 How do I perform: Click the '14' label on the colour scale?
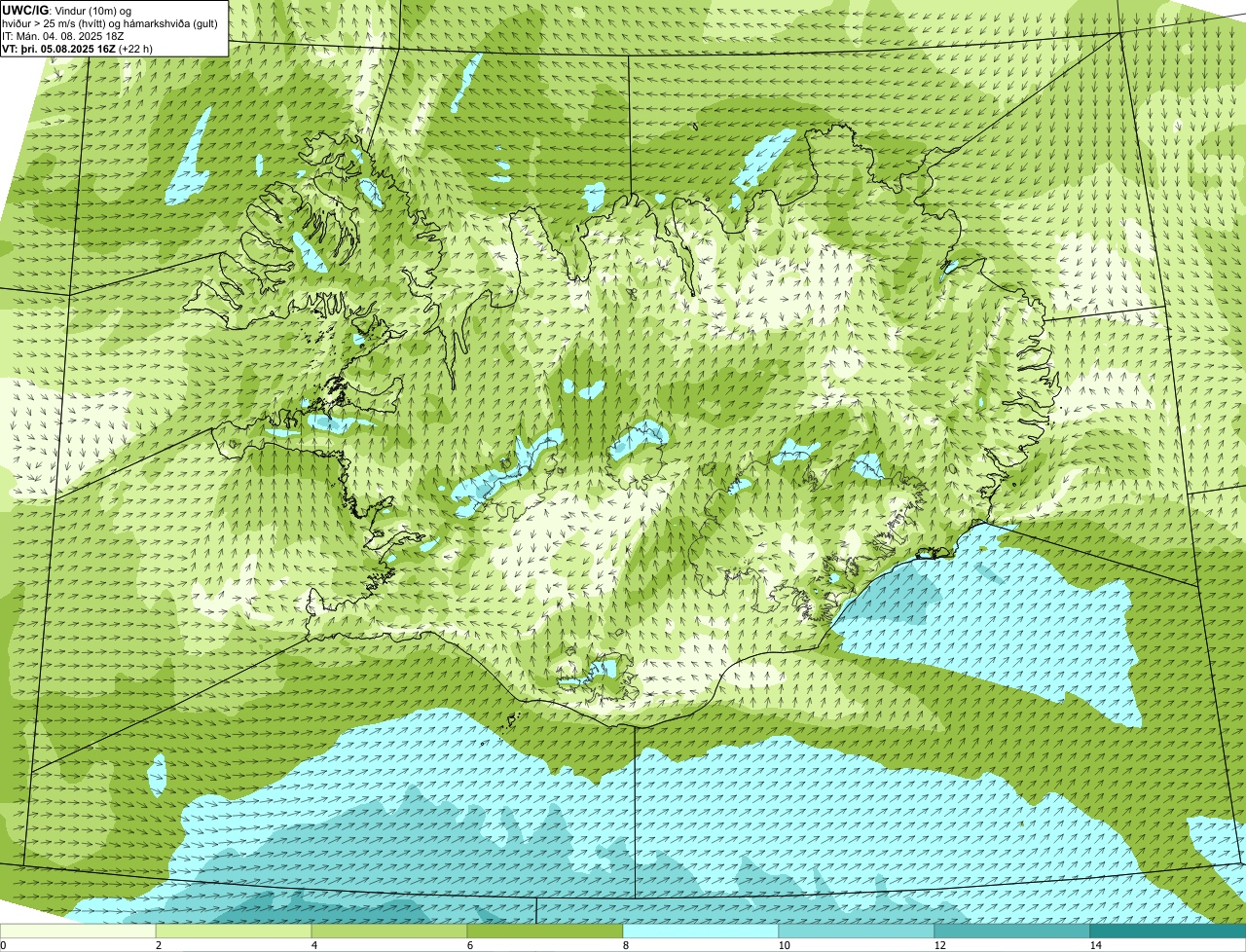point(1095,945)
